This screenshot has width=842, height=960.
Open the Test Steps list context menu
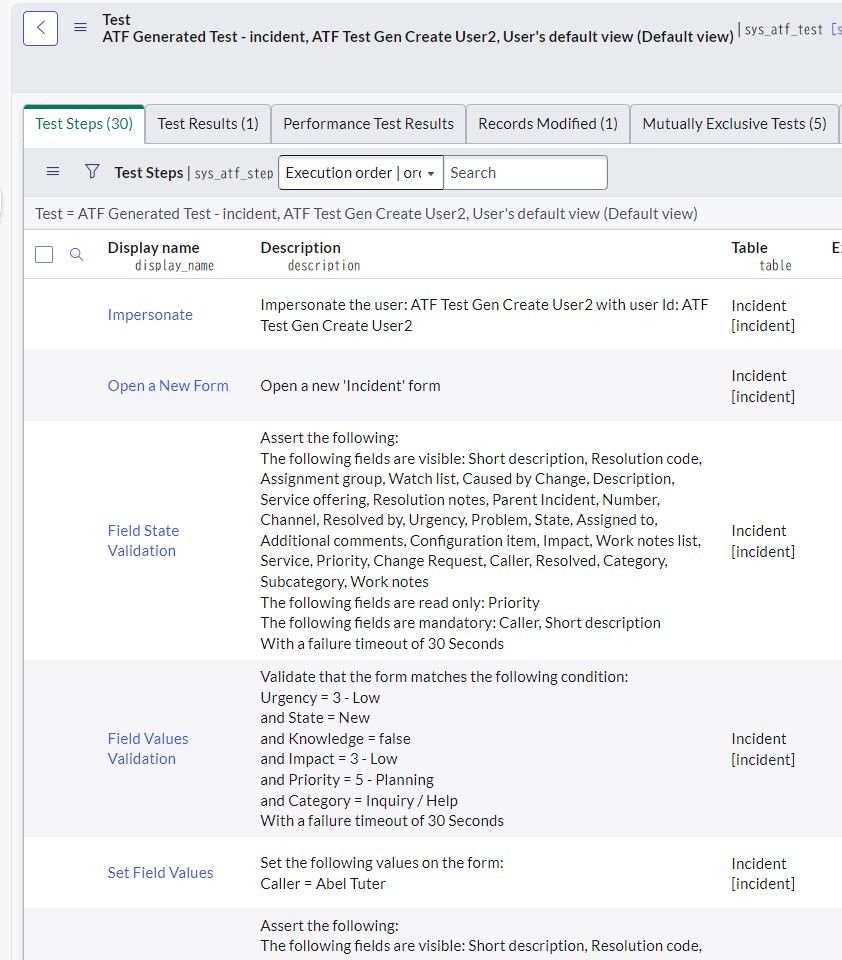click(53, 172)
